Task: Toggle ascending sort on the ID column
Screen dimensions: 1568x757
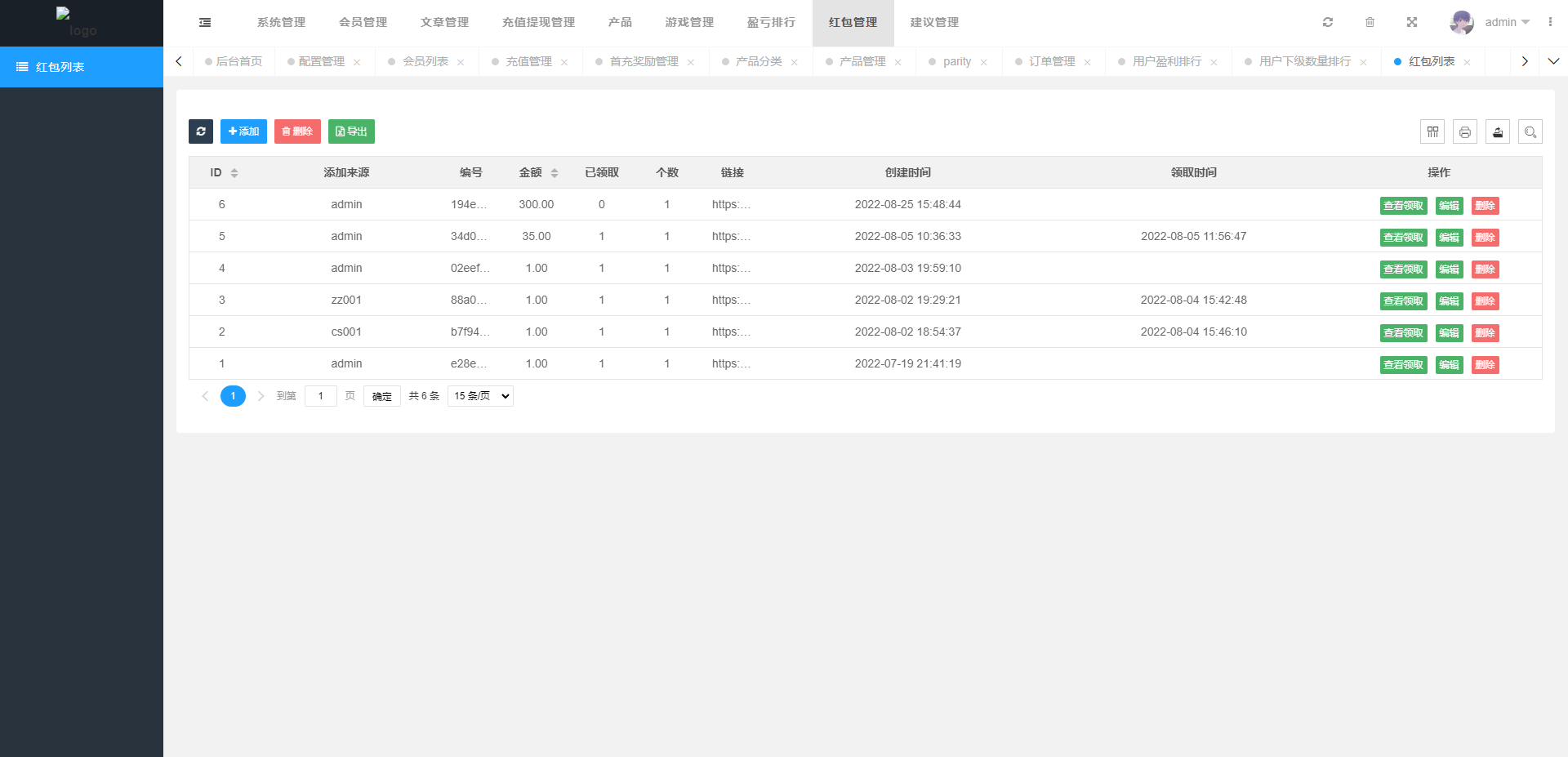Action: [x=234, y=169]
